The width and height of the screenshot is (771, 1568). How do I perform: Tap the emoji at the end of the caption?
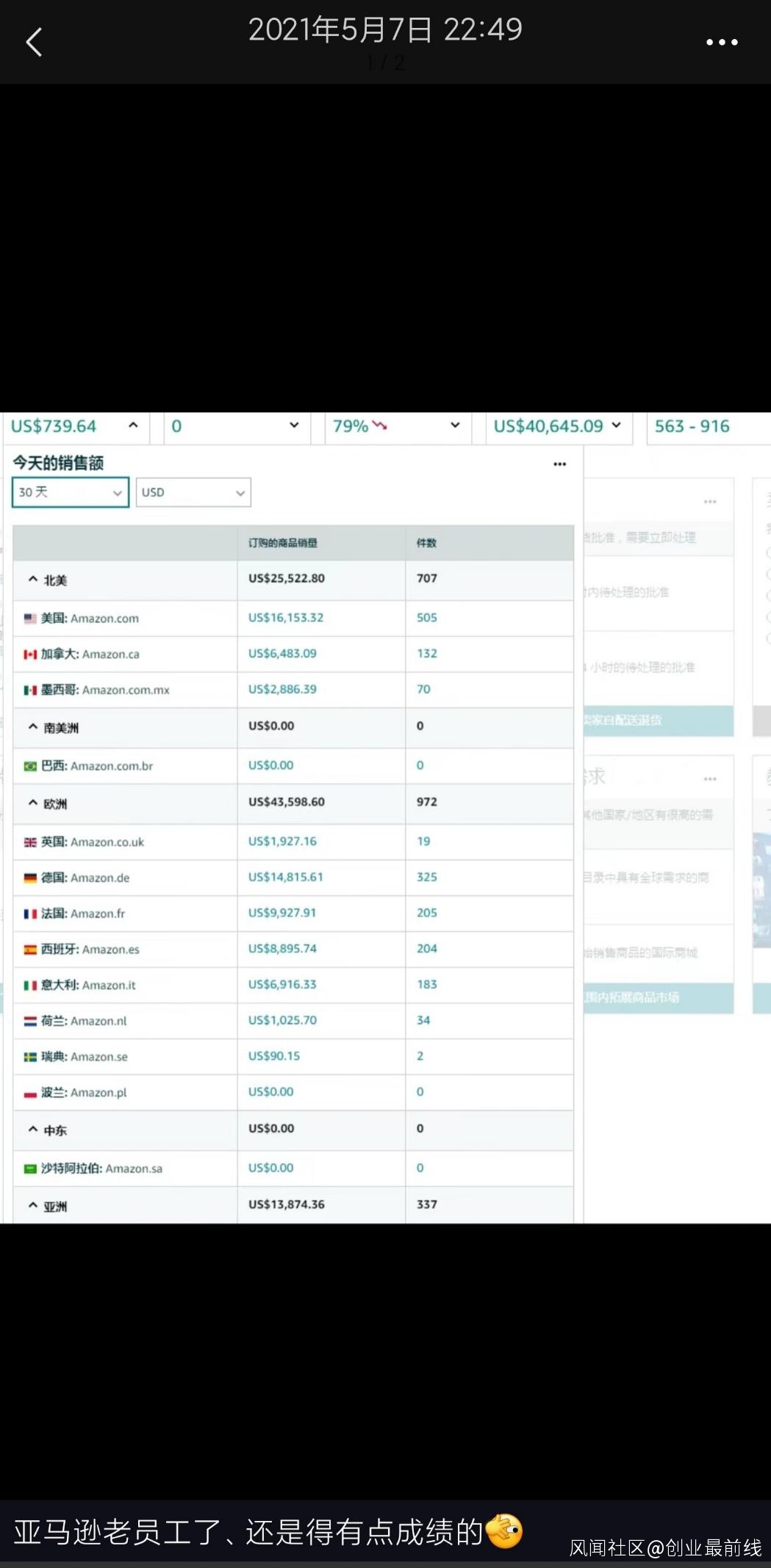(x=504, y=1531)
